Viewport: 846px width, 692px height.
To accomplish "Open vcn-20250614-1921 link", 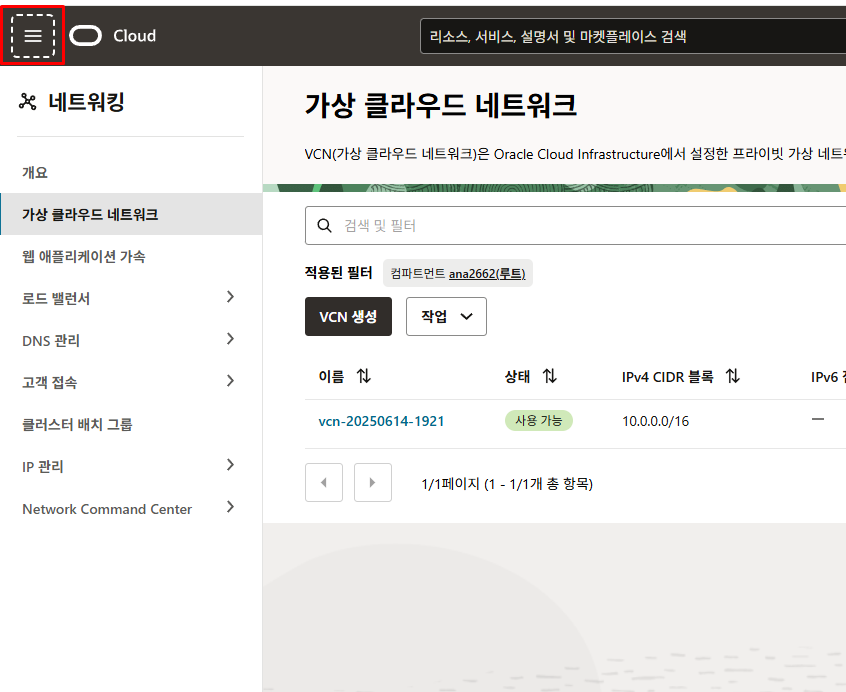I will [x=381, y=421].
